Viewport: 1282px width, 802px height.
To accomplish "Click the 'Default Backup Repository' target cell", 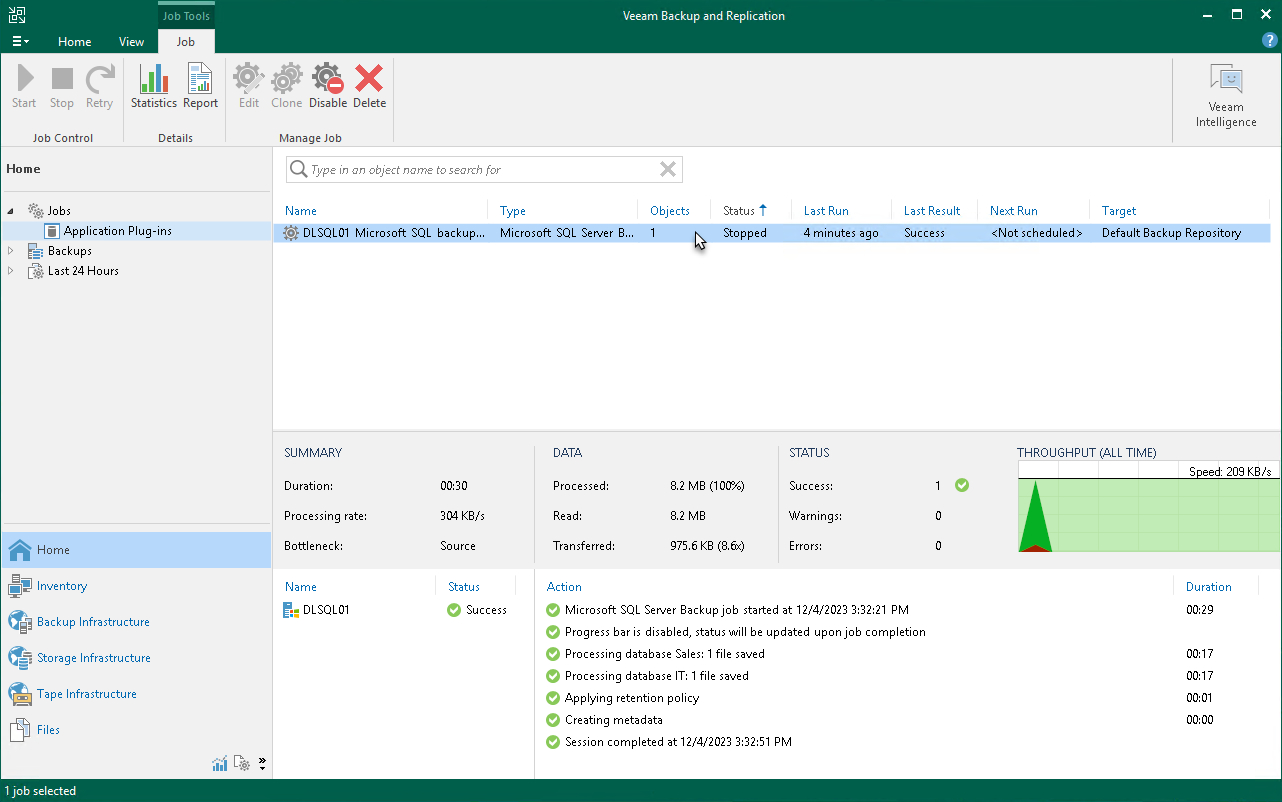I will click(1171, 233).
